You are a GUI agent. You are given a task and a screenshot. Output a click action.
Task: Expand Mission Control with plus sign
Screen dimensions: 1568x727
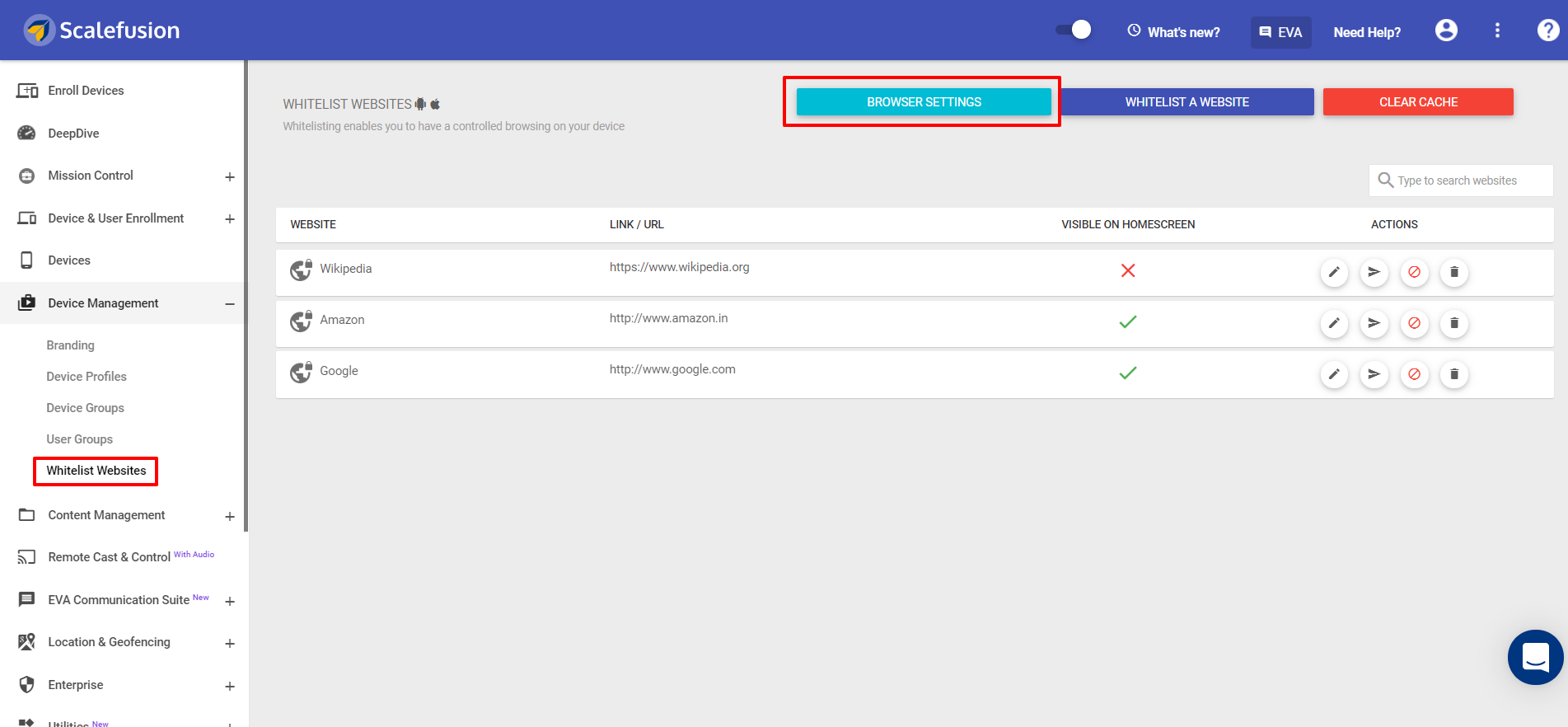click(x=230, y=176)
